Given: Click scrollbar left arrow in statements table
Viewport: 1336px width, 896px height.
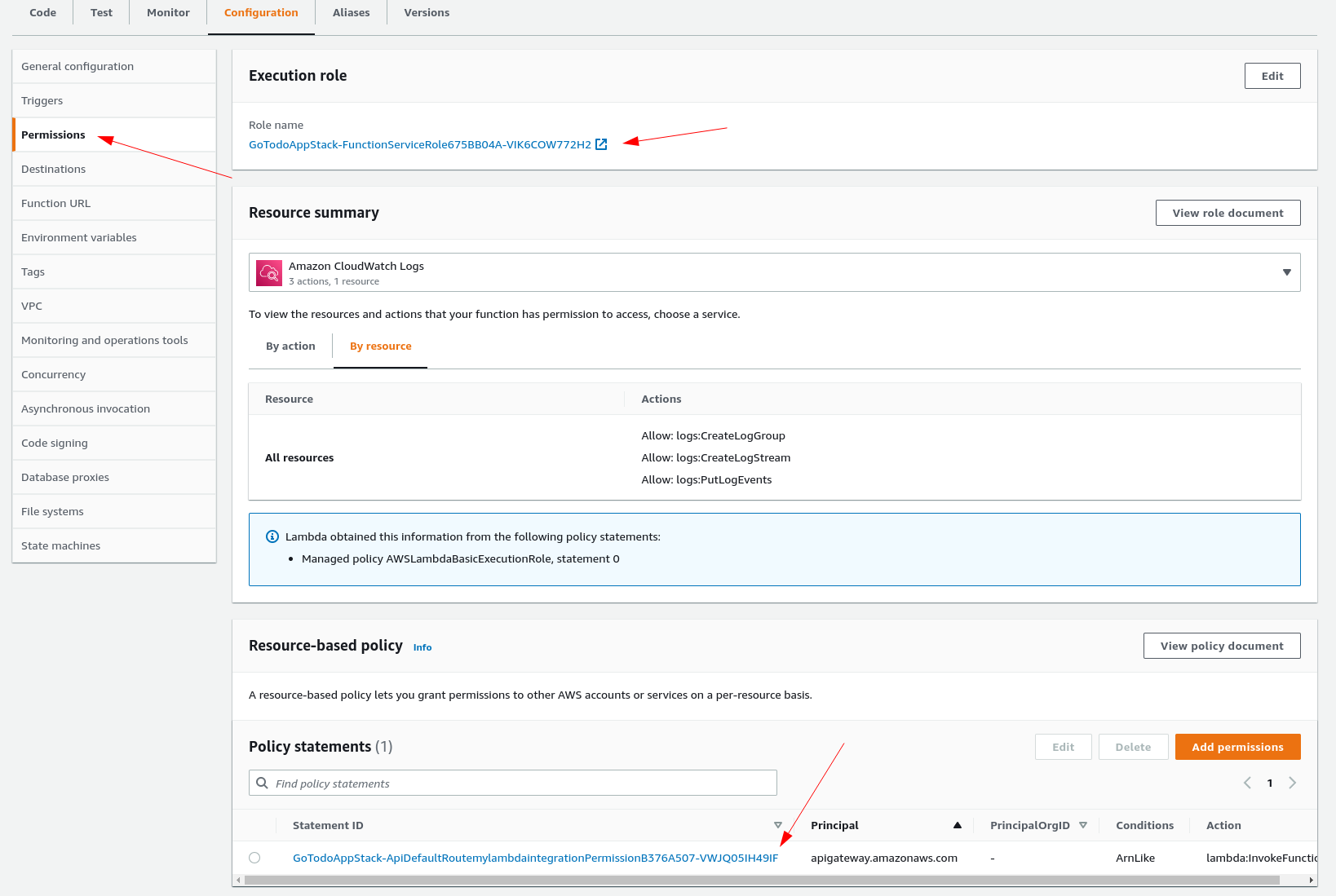Looking at the screenshot, I should (238, 881).
